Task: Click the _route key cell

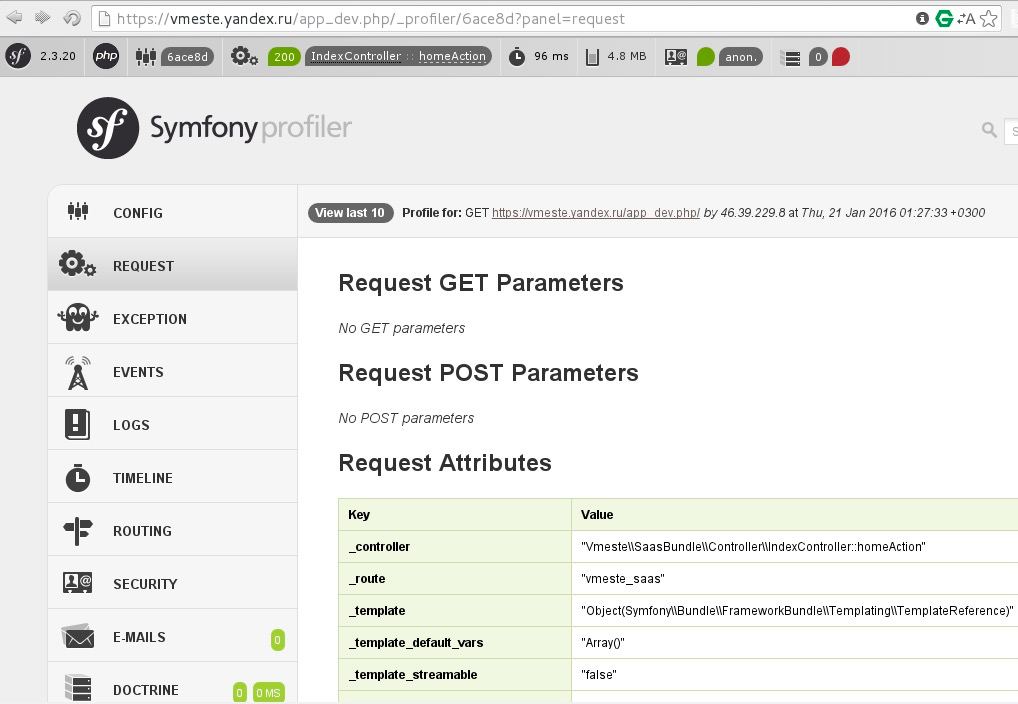Action: coord(455,579)
